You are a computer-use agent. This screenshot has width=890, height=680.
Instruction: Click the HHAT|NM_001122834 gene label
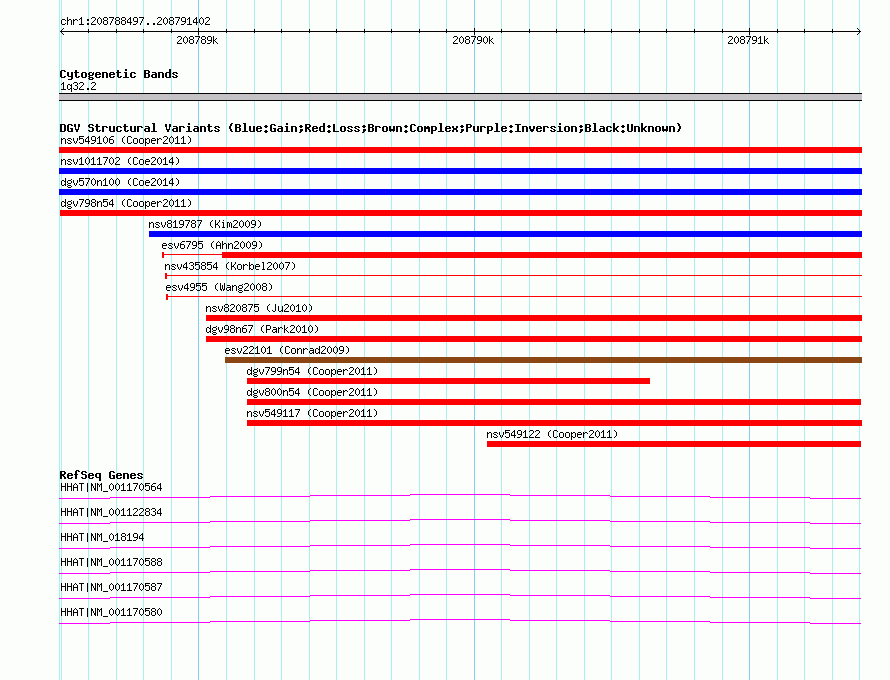(111, 513)
